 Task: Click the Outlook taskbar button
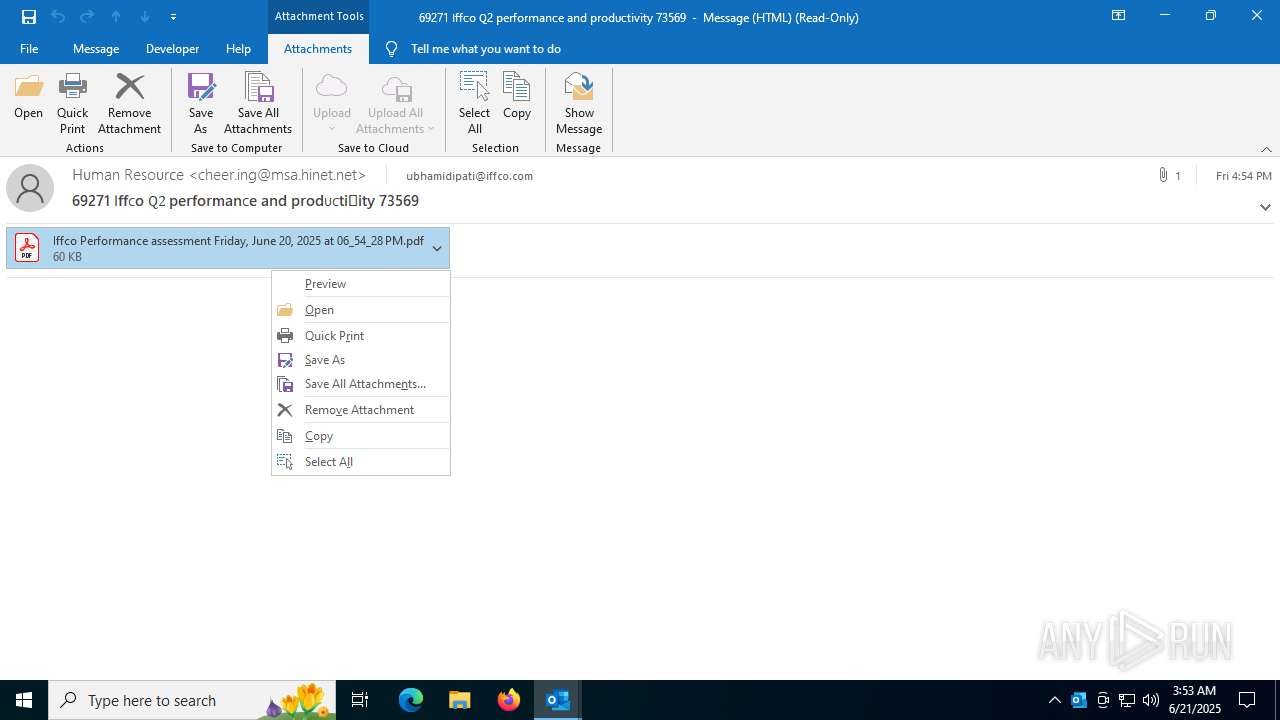(x=558, y=700)
